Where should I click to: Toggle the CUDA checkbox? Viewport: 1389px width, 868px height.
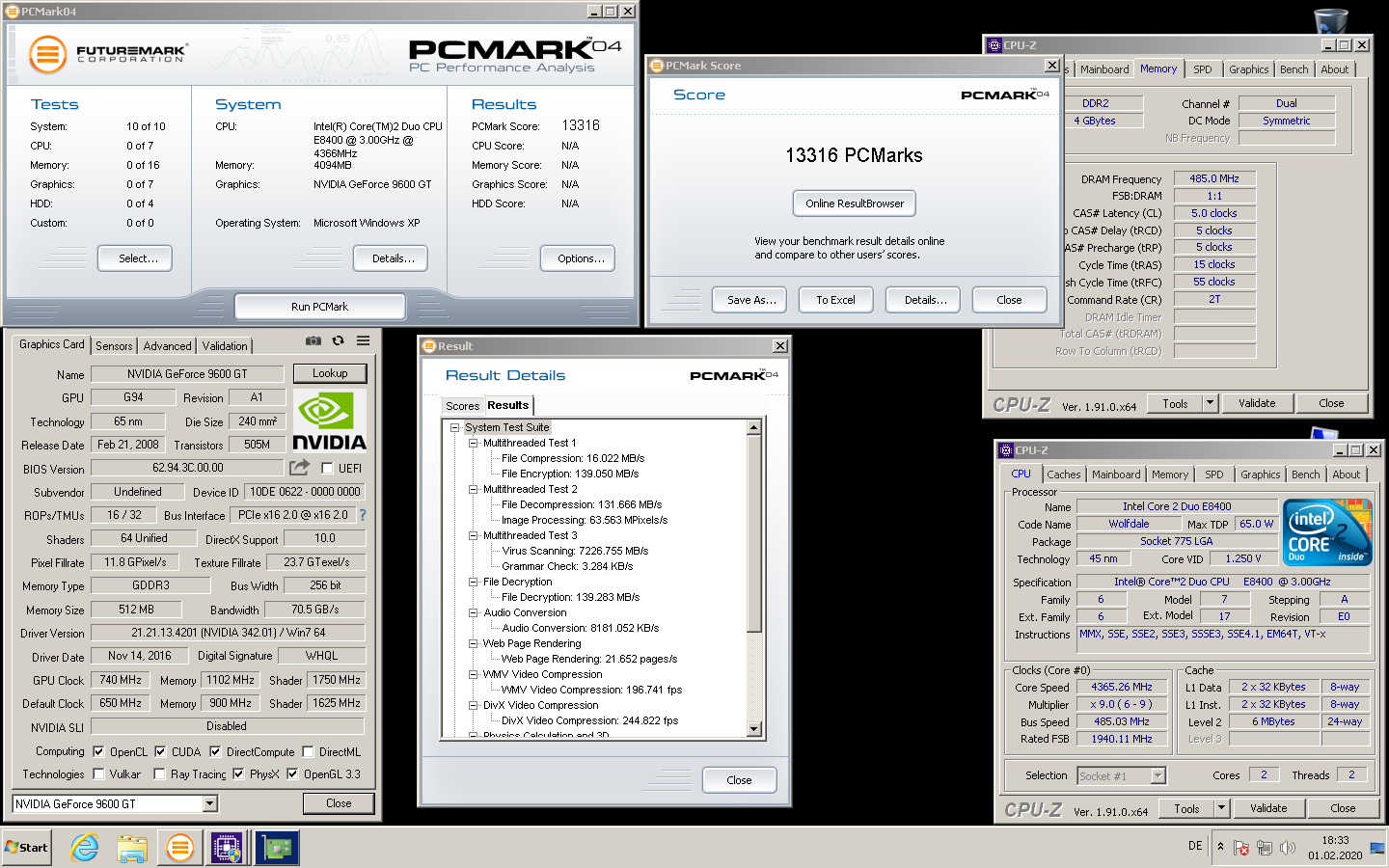pyautogui.click(x=160, y=751)
